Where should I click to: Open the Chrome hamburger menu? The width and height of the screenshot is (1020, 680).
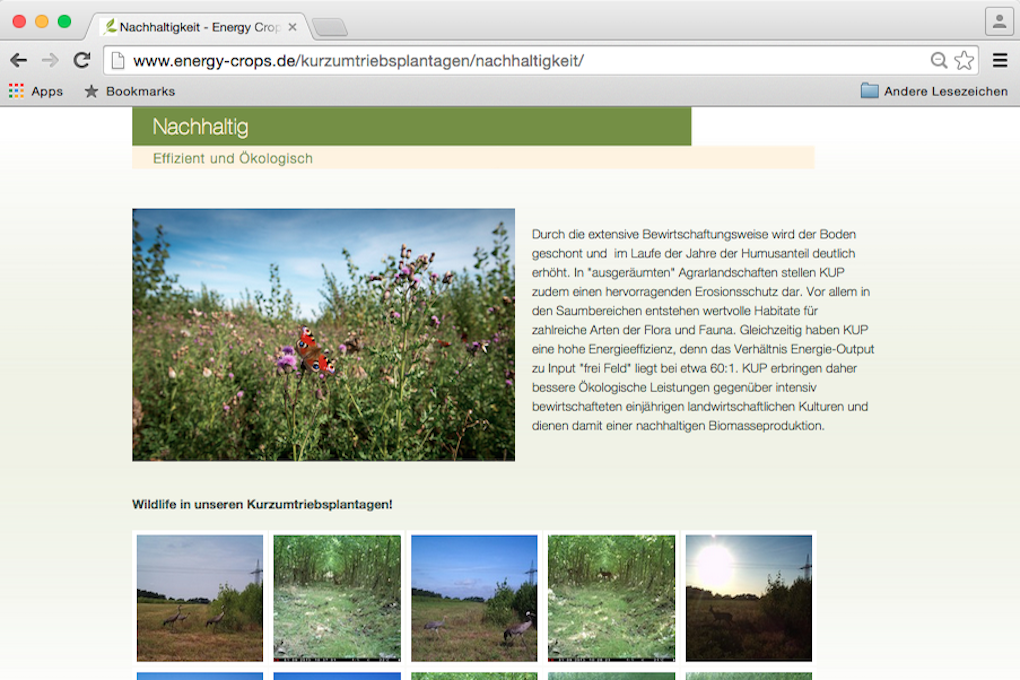pyautogui.click(x=1000, y=61)
